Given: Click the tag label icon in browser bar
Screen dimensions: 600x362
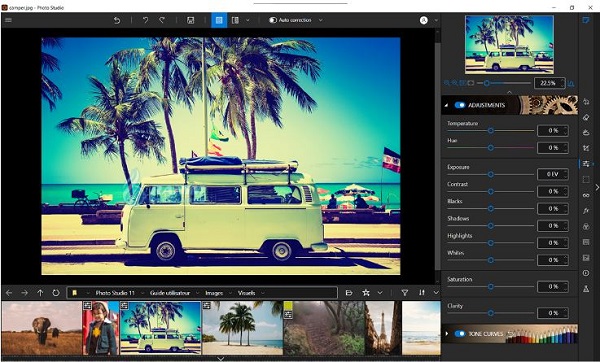Looking at the screenshot, I should (x=349, y=293).
